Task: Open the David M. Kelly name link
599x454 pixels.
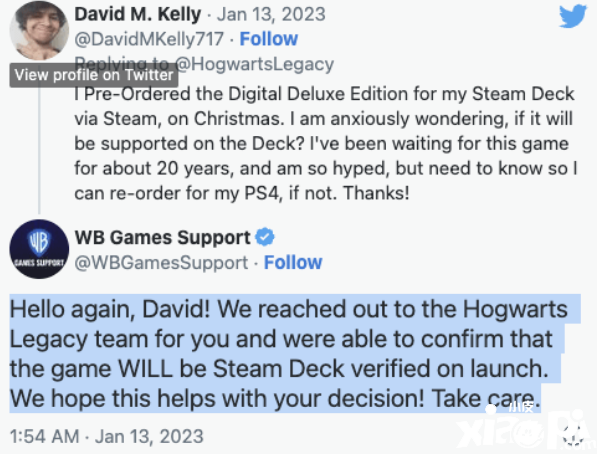Action: (x=138, y=15)
